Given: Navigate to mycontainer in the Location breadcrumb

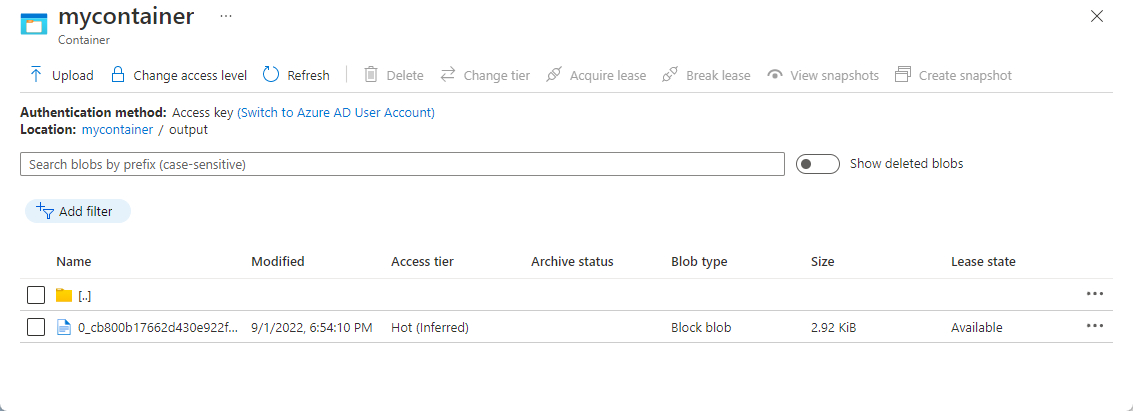Looking at the screenshot, I should pos(117,130).
